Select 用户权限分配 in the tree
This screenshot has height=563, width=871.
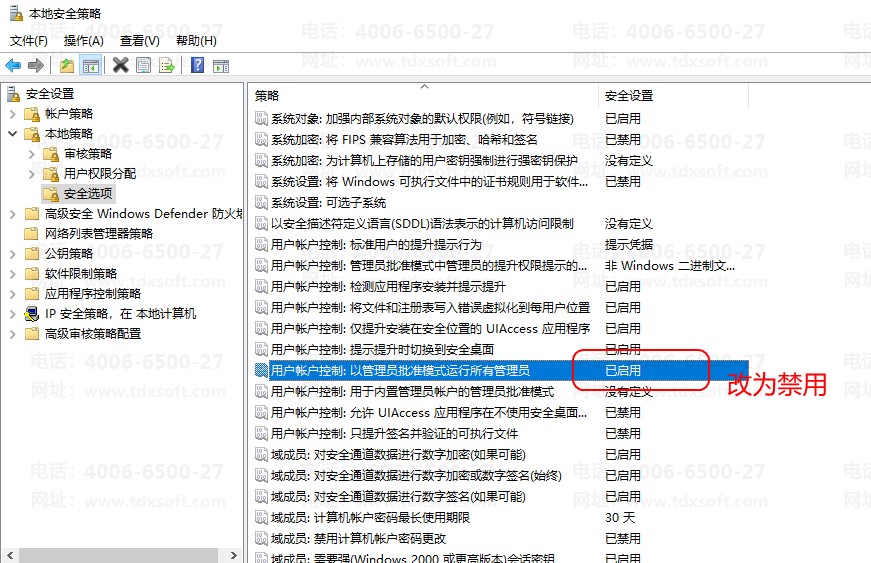pos(100,174)
